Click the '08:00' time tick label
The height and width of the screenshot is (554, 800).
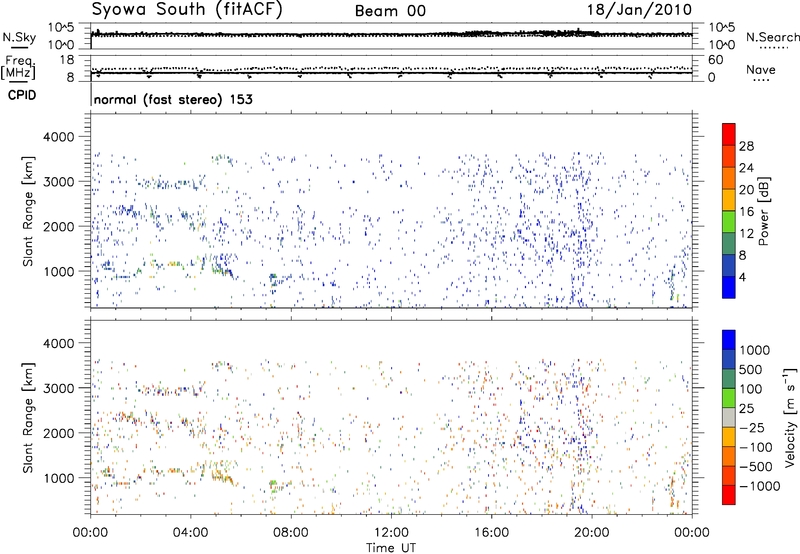coord(291,533)
